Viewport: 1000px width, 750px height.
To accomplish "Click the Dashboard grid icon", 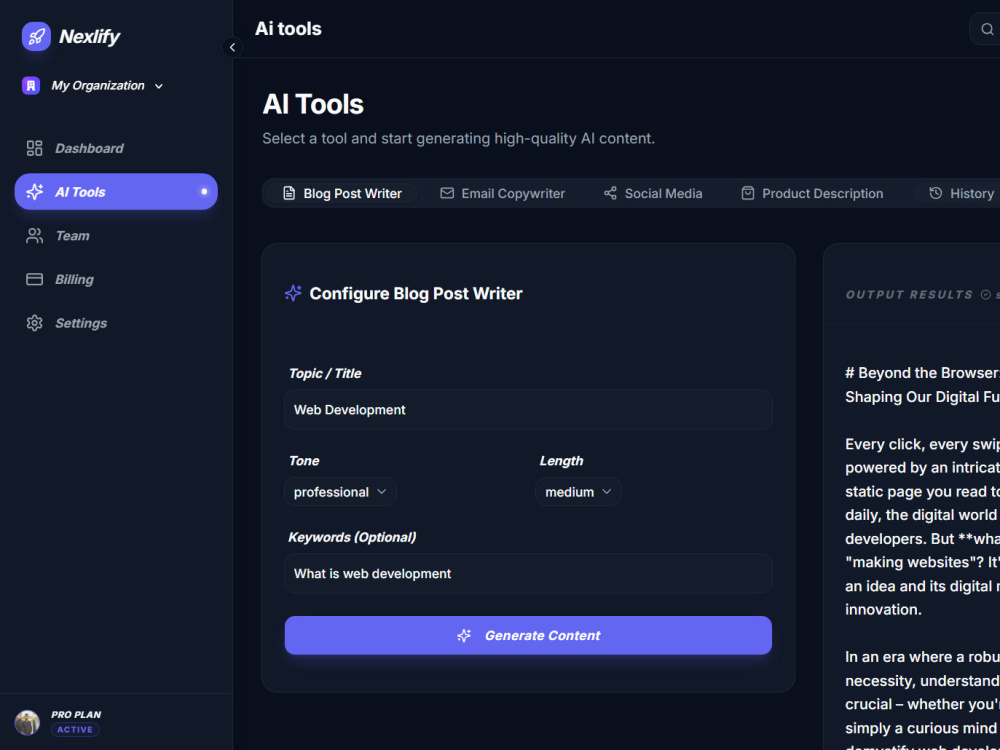I will coord(34,149).
